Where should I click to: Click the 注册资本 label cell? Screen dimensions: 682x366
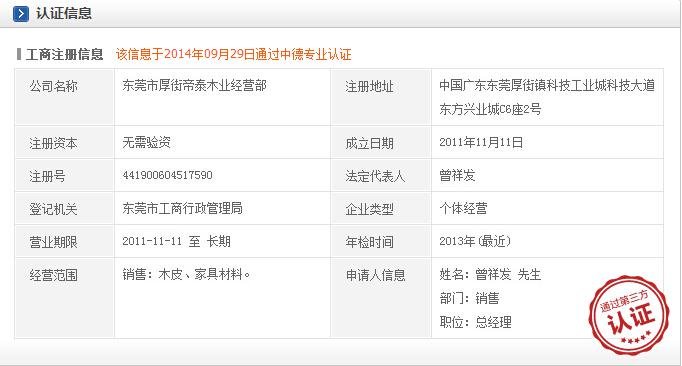pyautogui.click(x=65, y=143)
